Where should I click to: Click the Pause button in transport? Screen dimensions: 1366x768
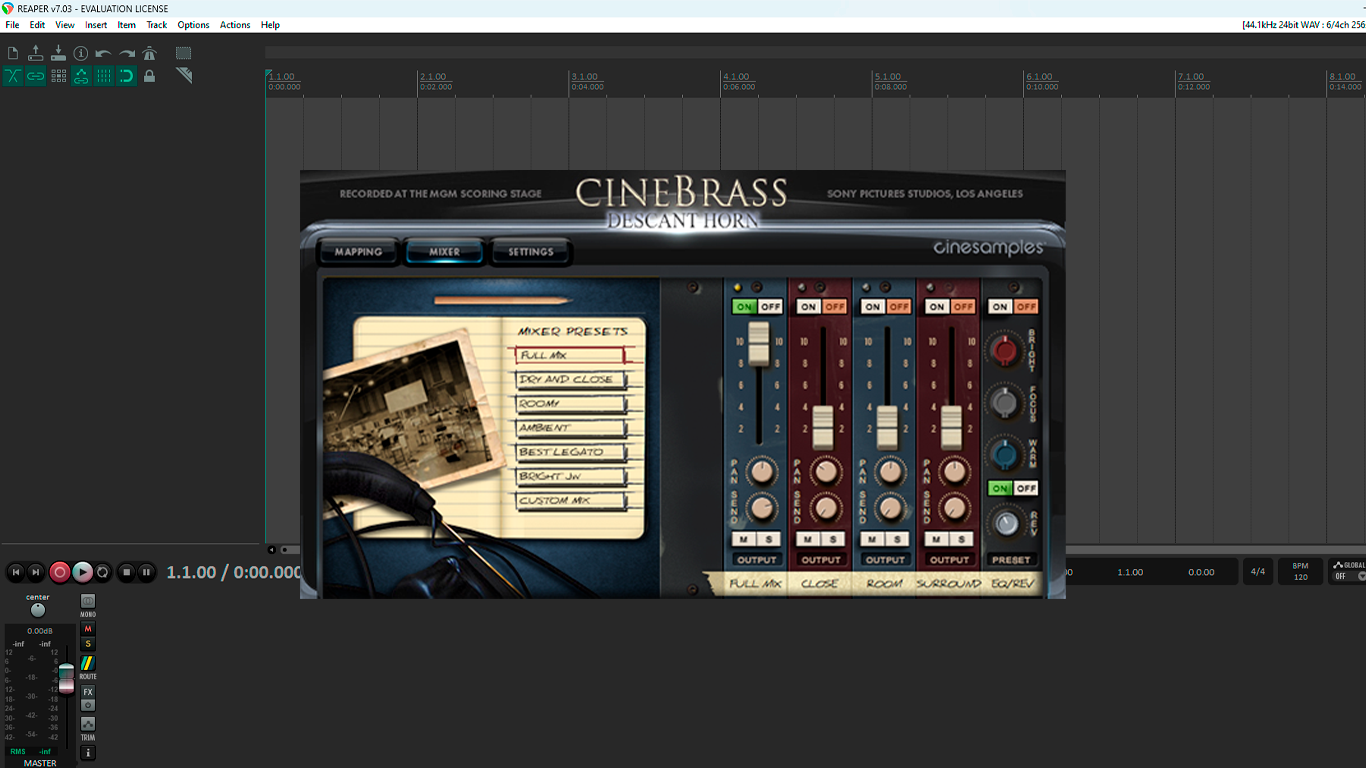click(147, 572)
